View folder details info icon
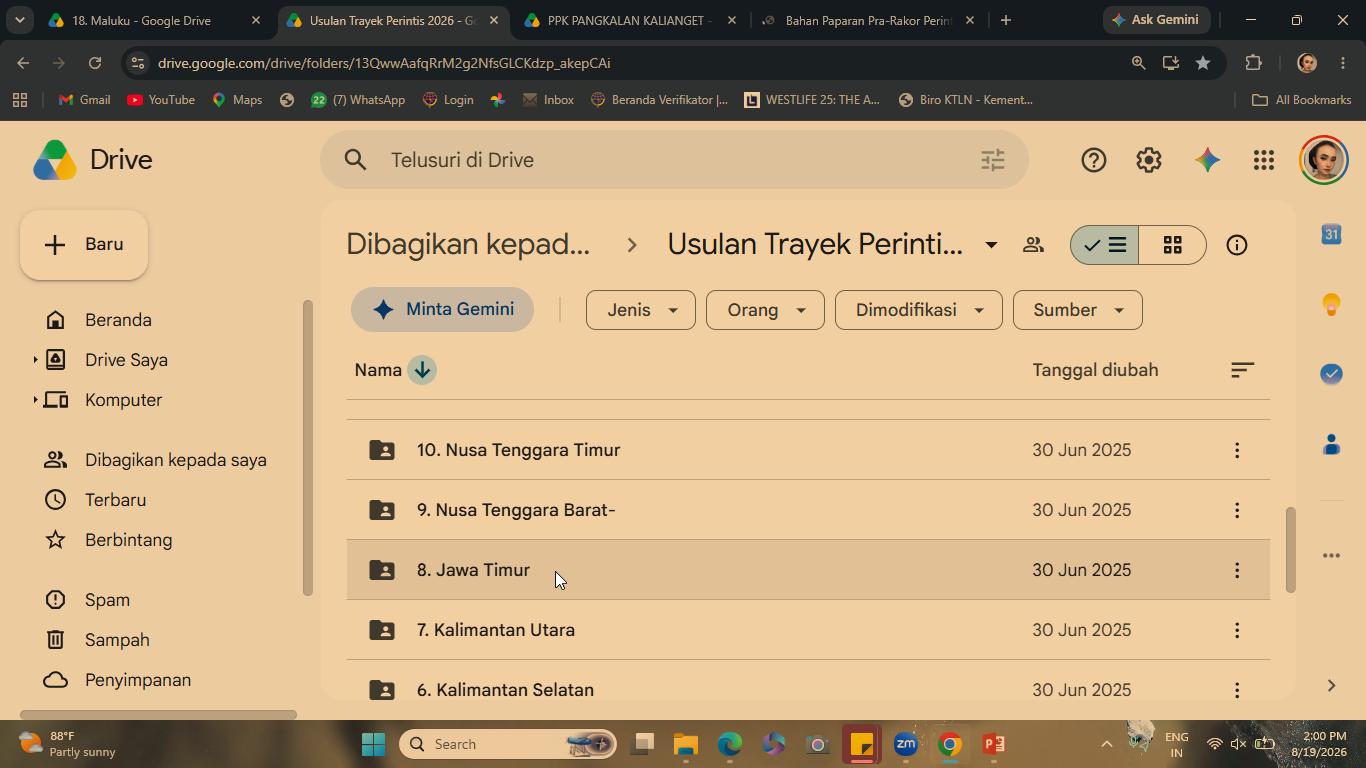The width and height of the screenshot is (1366, 768). tap(1237, 245)
